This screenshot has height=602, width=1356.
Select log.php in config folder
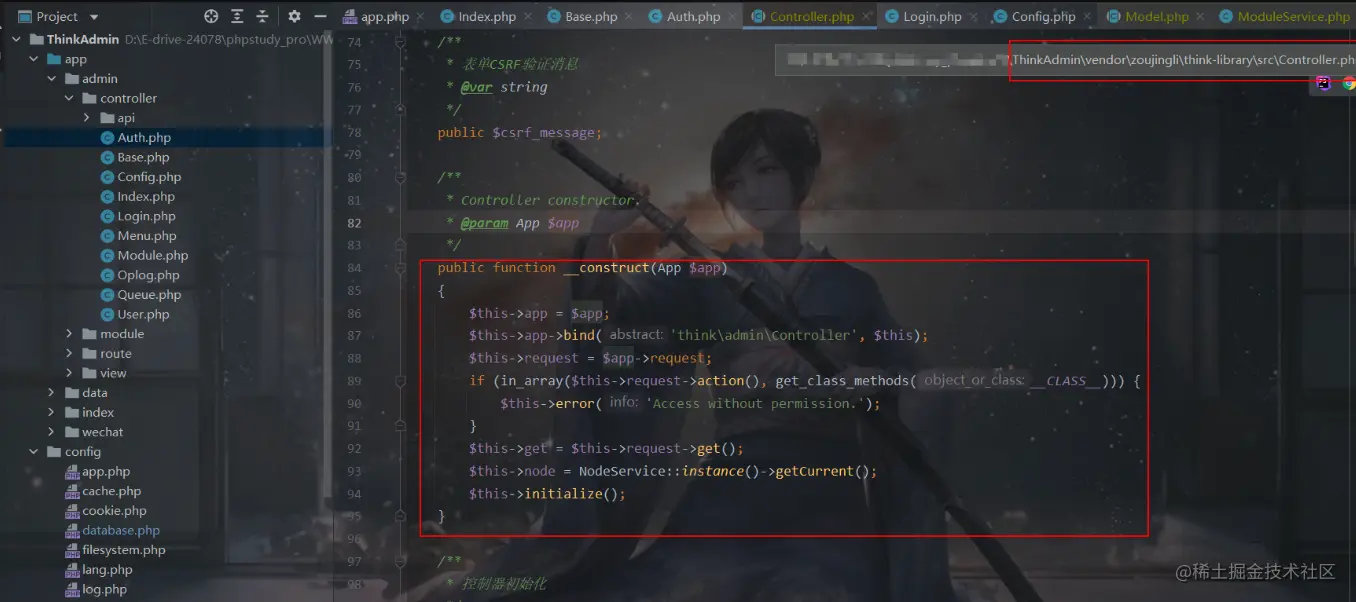(104, 589)
